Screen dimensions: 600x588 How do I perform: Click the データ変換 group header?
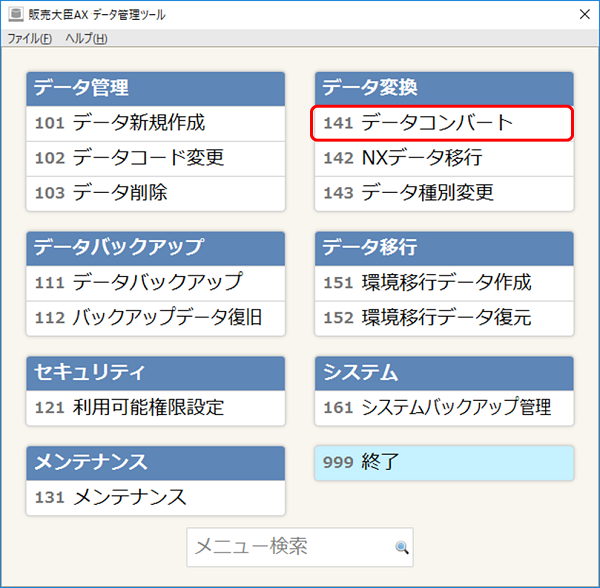pos(444,89)
